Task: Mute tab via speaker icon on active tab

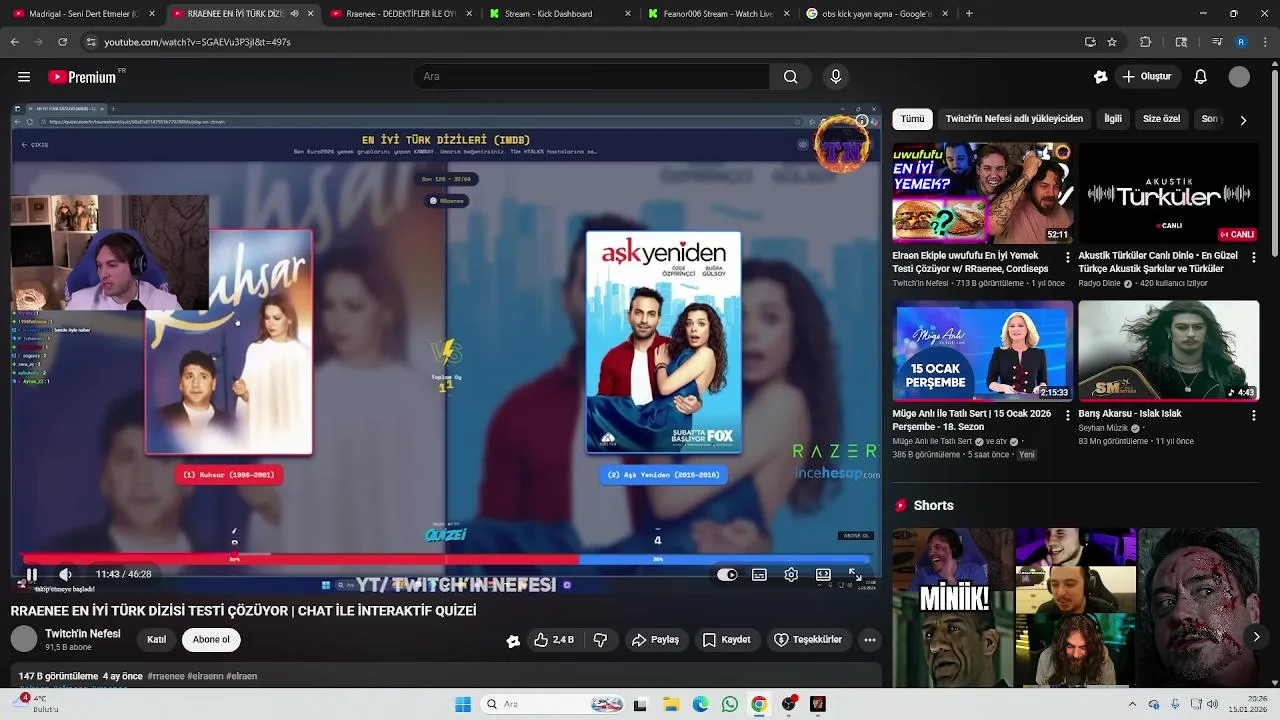Action: tap(294, 14)
